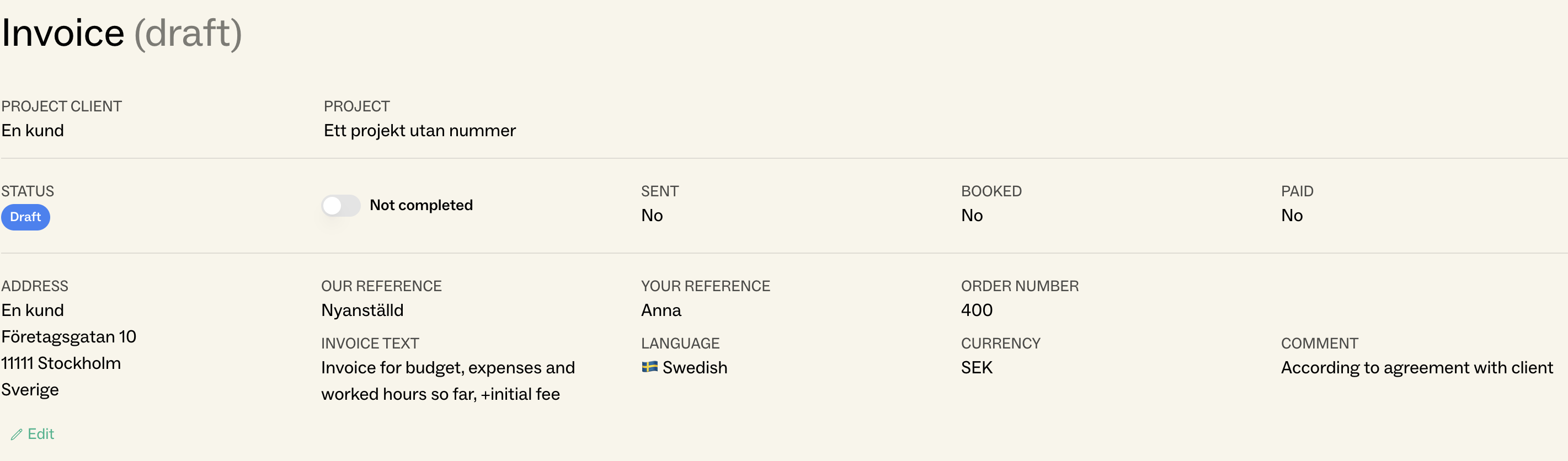Click the Swedish flag icon
The height and width of the screenshot is (461, 1568).
tap(649, 367)
